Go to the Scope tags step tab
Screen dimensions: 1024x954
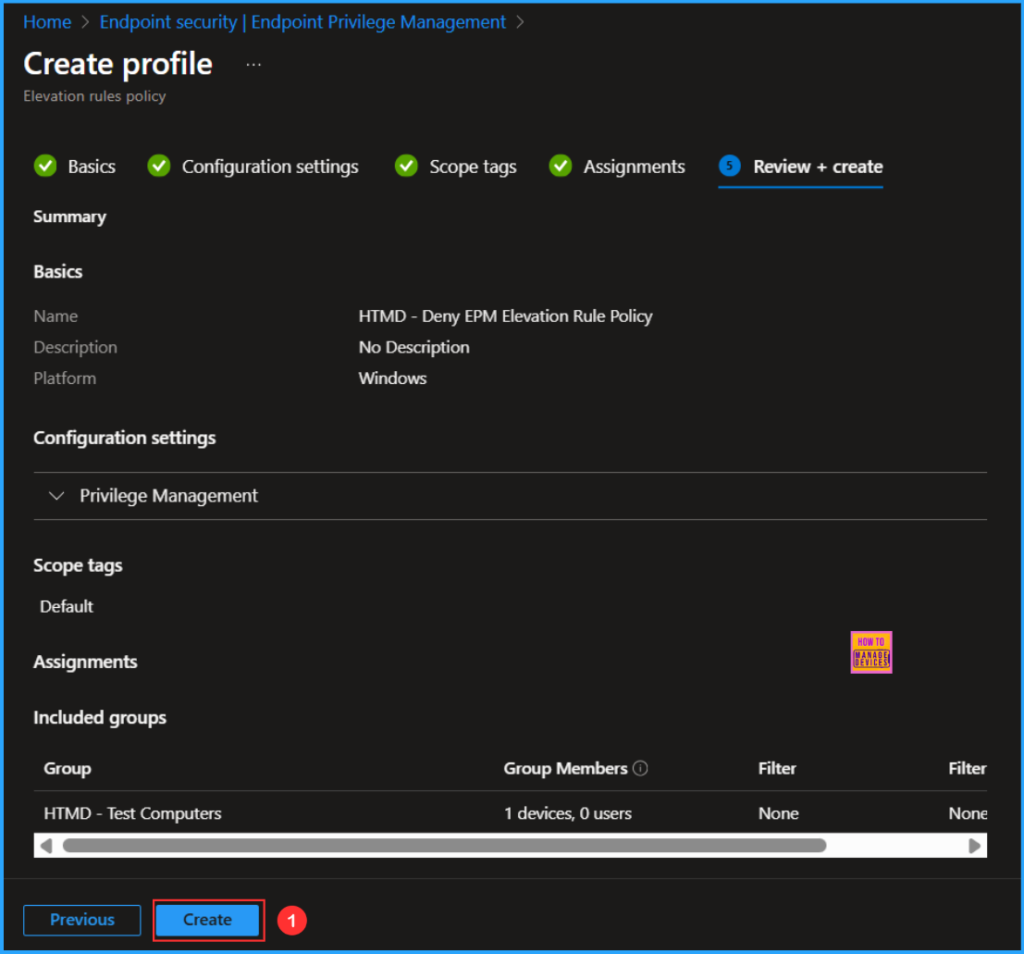pyautogui.click(x=473, y=167)
